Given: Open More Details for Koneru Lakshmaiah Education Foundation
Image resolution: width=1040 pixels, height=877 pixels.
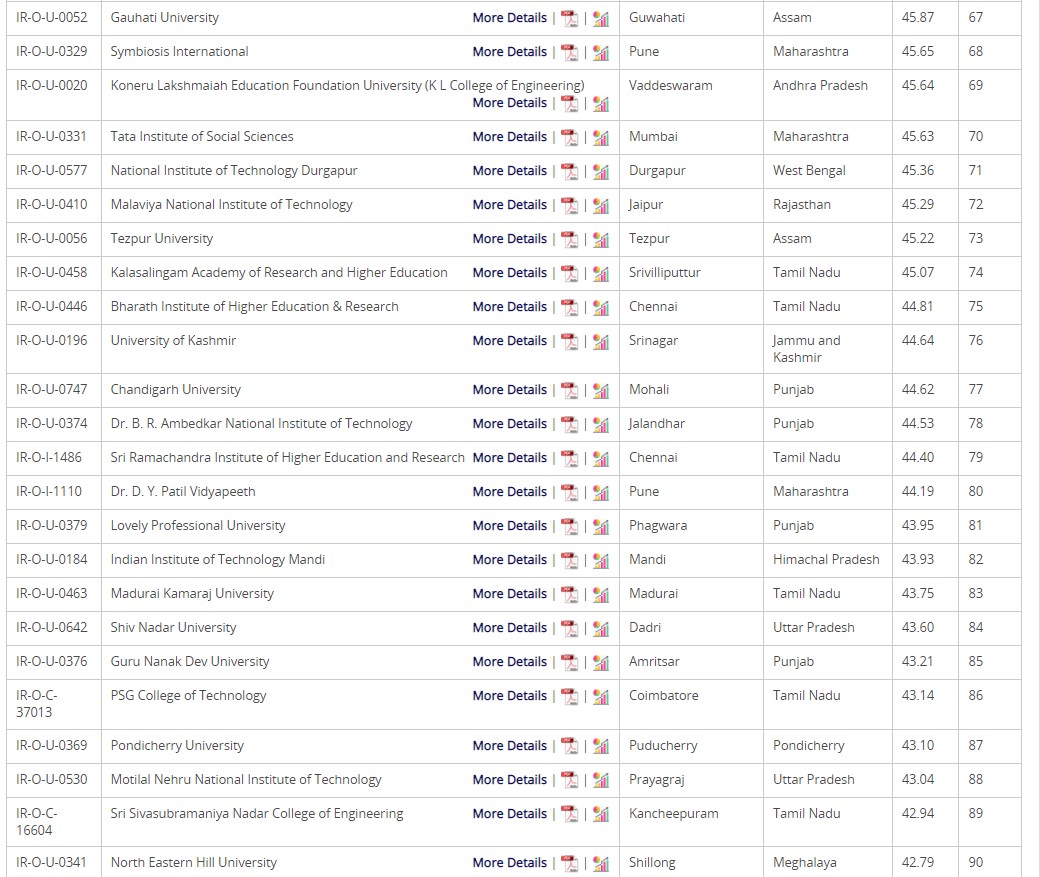Looking at the screenshot, I should click(509, 103).
